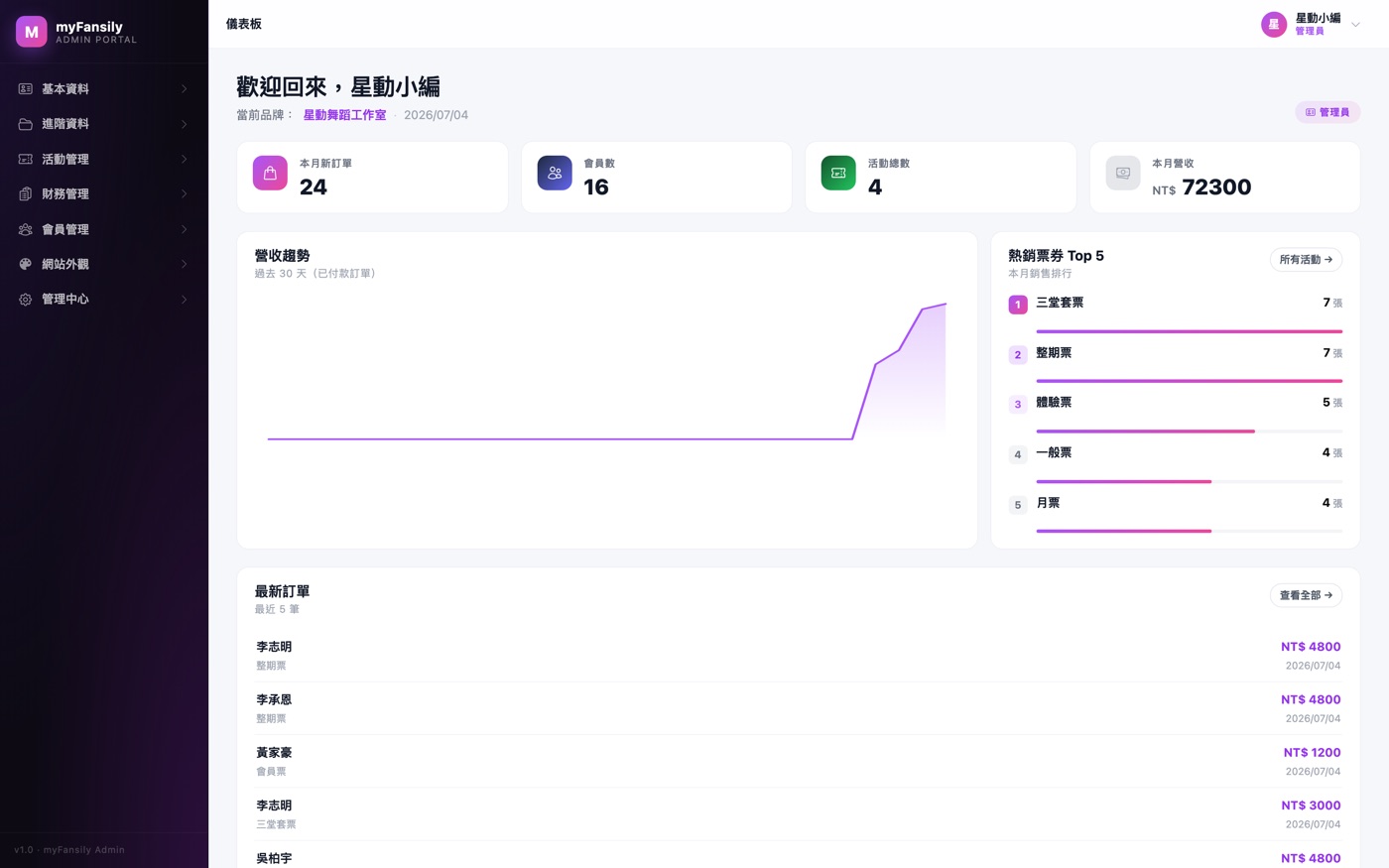
Task: Open the 管理中心 menu
Action: coord(104,300)
